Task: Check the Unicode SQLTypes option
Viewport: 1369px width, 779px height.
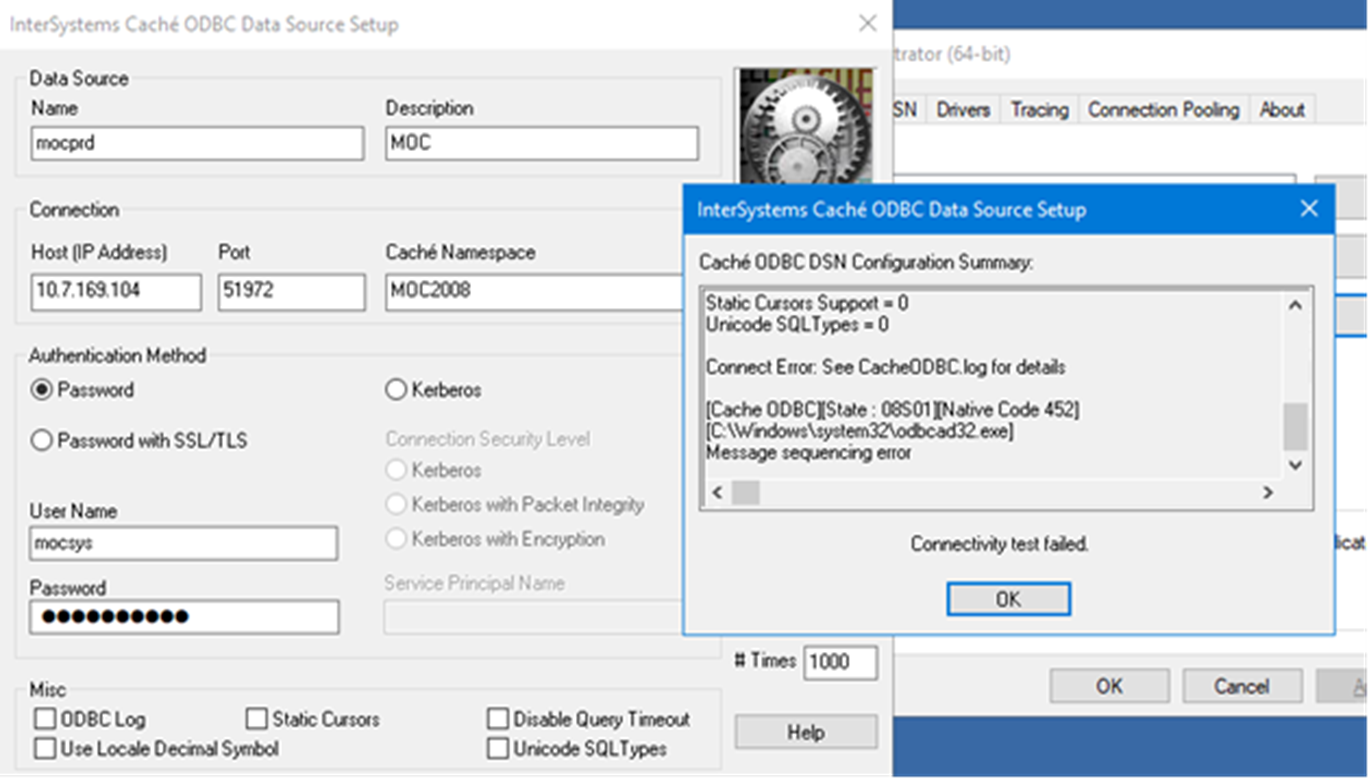Action: coord(498,748)
